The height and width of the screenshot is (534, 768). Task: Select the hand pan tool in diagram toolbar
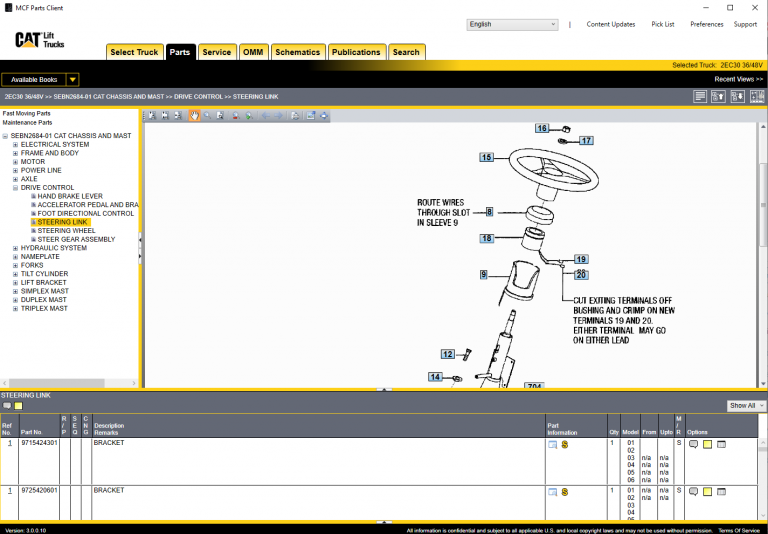point(194,116)
